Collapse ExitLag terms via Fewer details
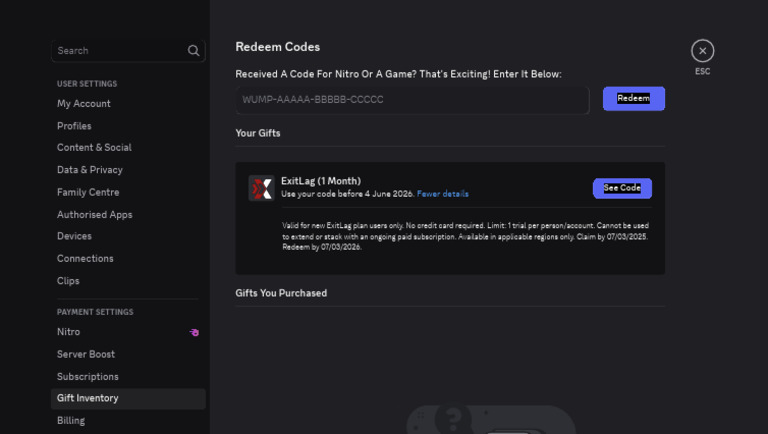The width and height of the screenshot is (768, 434). click(443, 194)
